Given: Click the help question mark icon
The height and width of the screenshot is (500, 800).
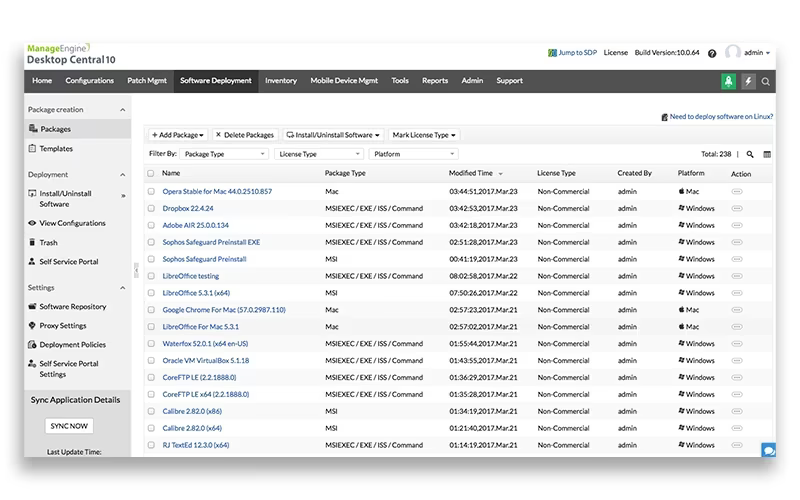Looking at the screenshot, I should (712, 53).
